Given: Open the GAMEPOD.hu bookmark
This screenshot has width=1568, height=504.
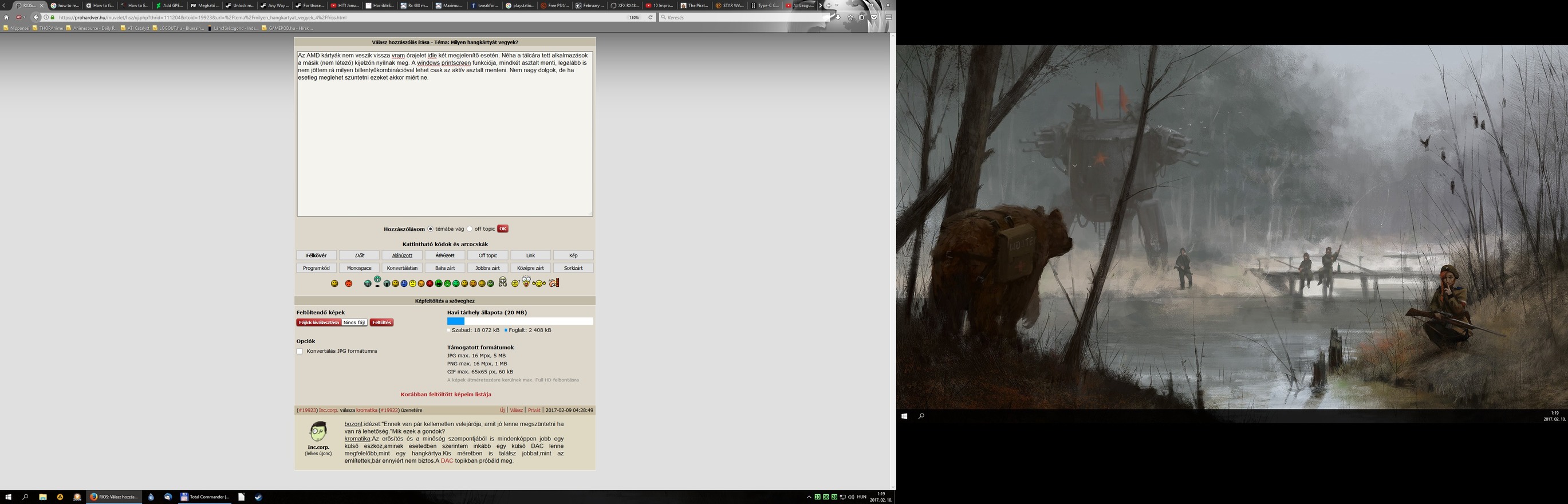Looking at the screenshot, I should tap(288, 28).
